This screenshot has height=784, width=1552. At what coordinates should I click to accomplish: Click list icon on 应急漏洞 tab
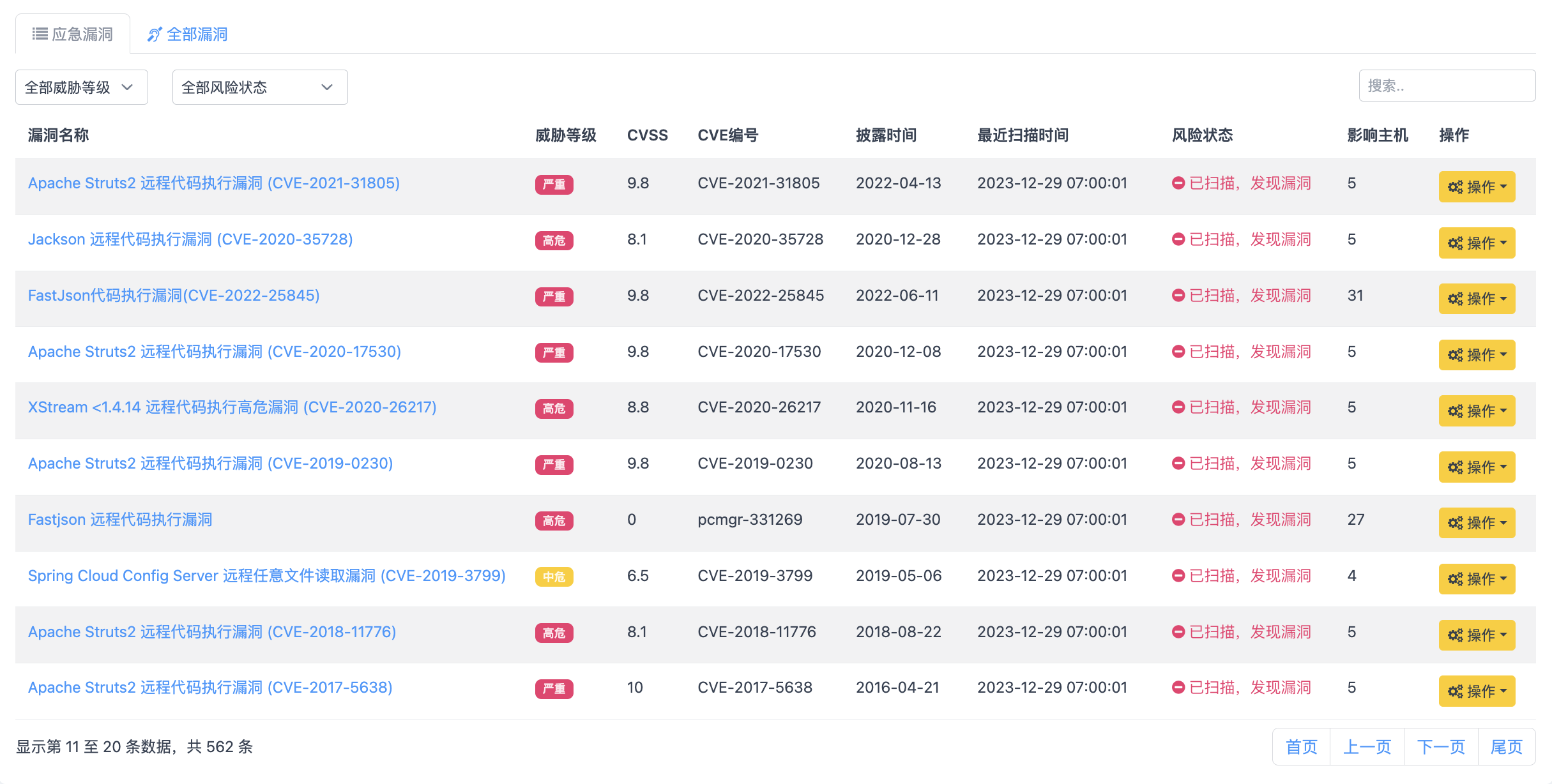40,34
